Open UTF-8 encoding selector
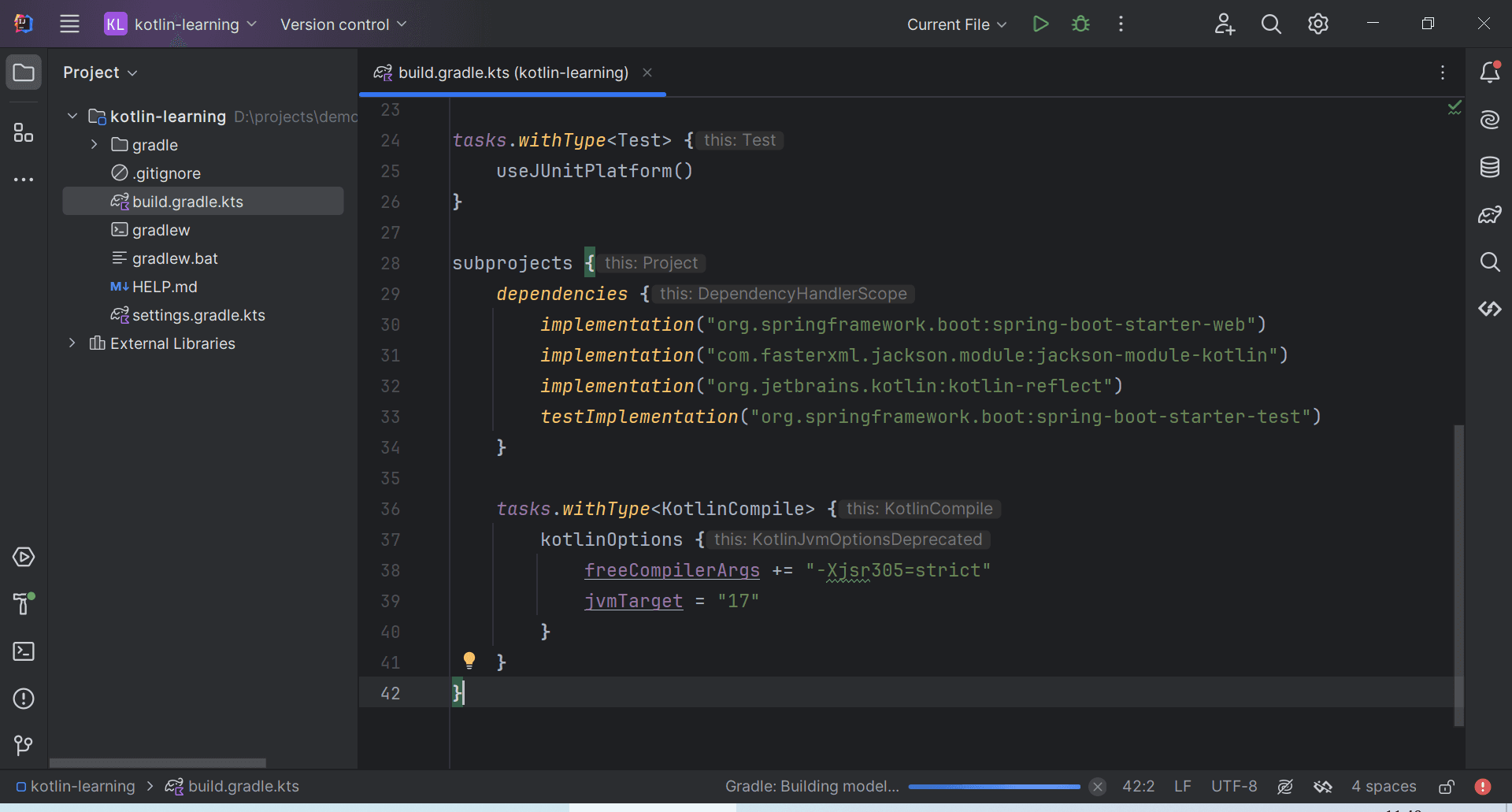 pyautogui.click(x=1234, y=786)
